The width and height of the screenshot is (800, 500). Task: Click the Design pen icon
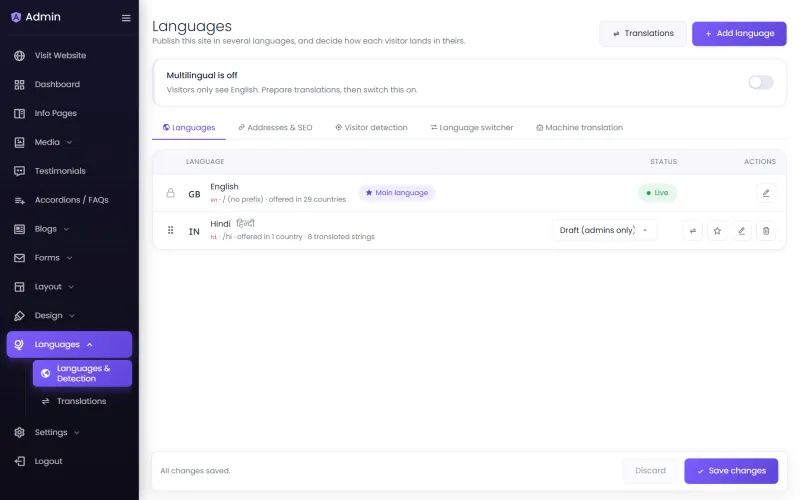pyautogui.click(x=19, y=316)
